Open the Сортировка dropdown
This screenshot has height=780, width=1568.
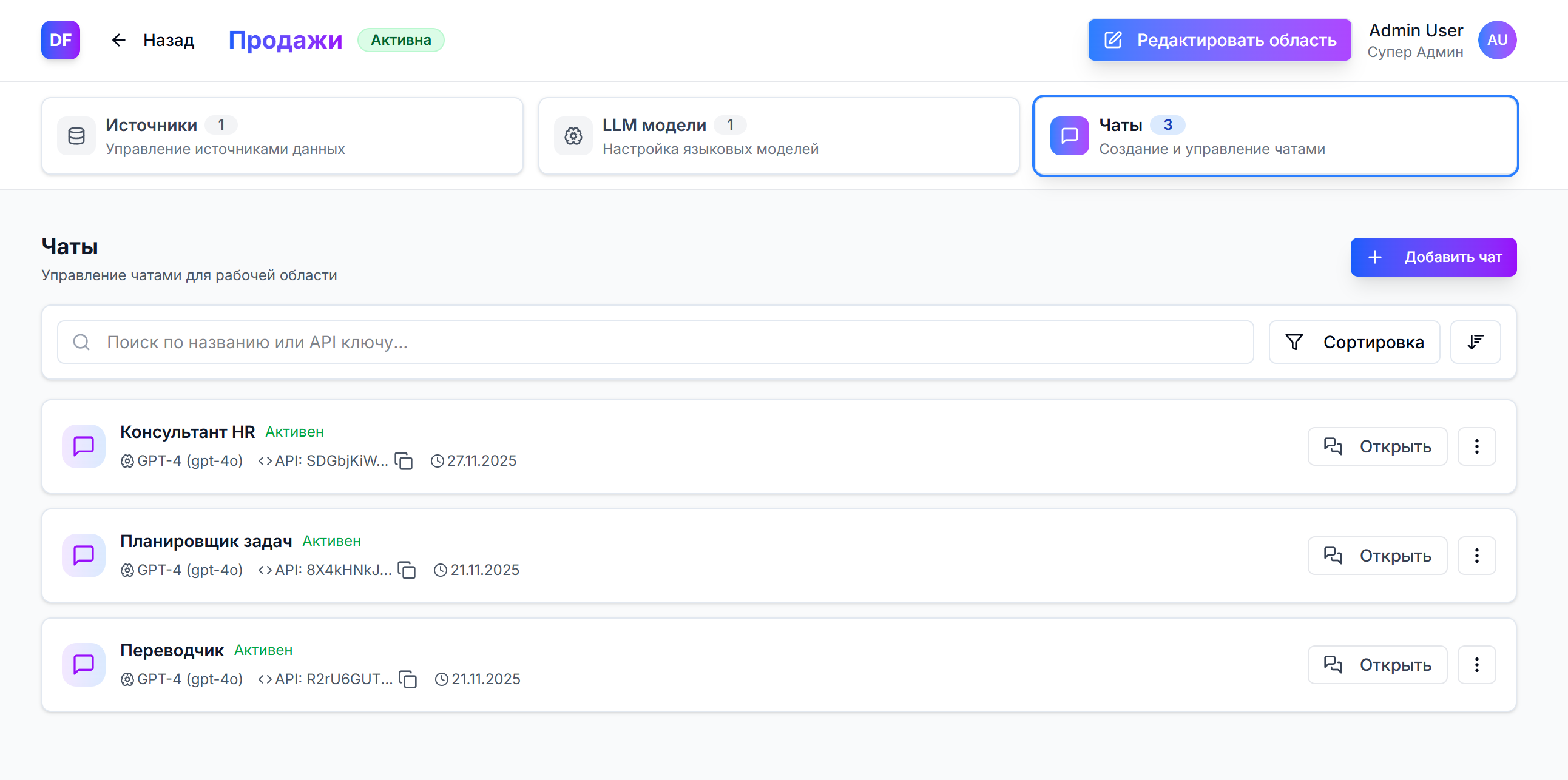(x=1354, y=342)
